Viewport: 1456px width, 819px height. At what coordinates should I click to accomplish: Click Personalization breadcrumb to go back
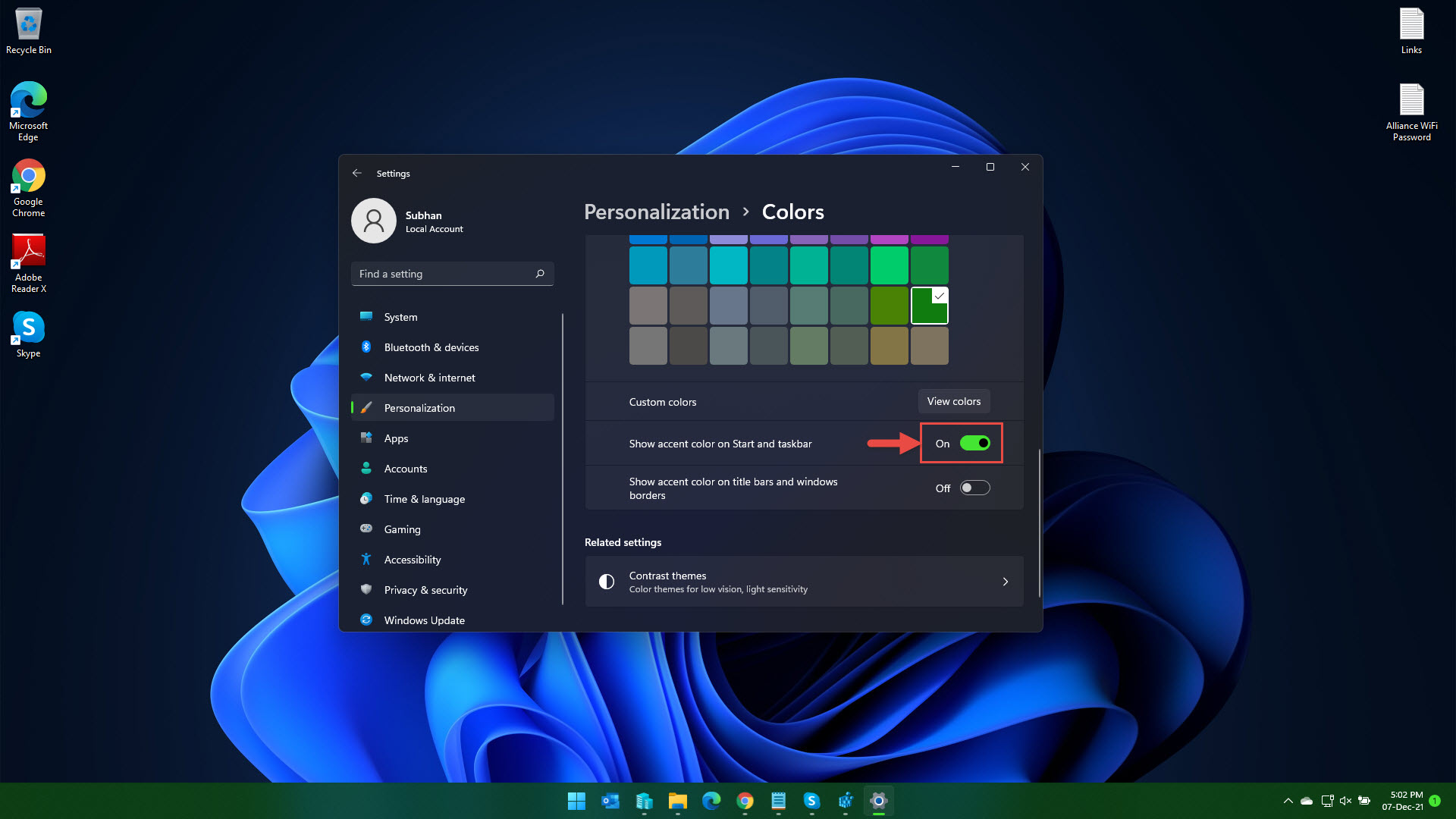[x=656, y=212]
